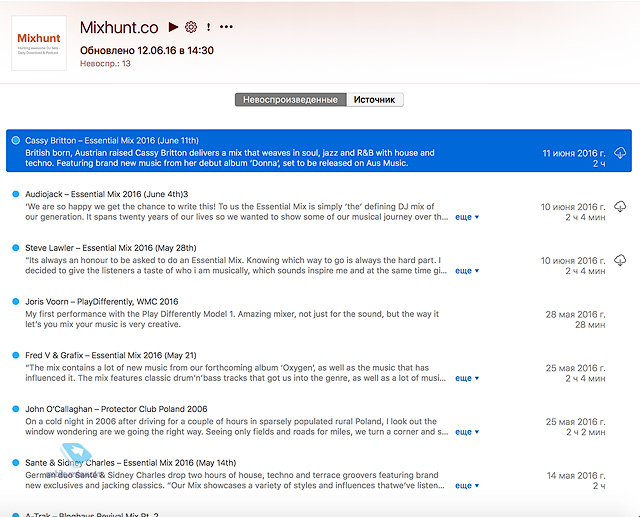Toggle unplayed dot for Audiojack episode
This screenshot has height=517, width=640.
coord(16,194)
